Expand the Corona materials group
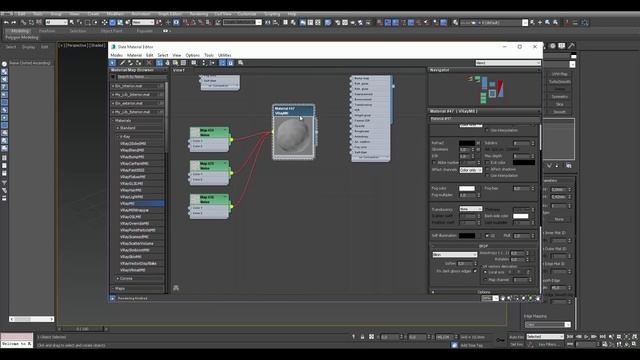640x360 pixels. coord(118,278)
